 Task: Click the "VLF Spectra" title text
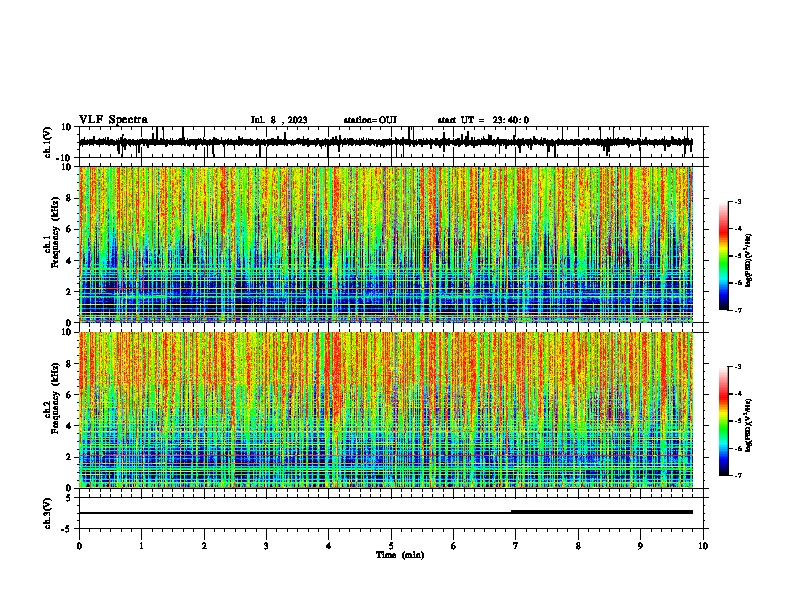tap(113, 120)
